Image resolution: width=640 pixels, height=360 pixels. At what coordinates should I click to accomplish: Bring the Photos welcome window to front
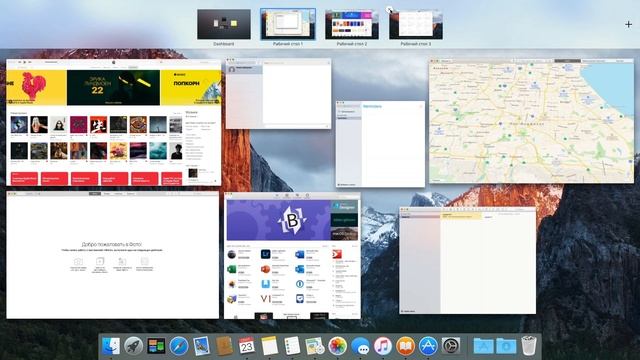pyautogui.click(x=112, y=255)
